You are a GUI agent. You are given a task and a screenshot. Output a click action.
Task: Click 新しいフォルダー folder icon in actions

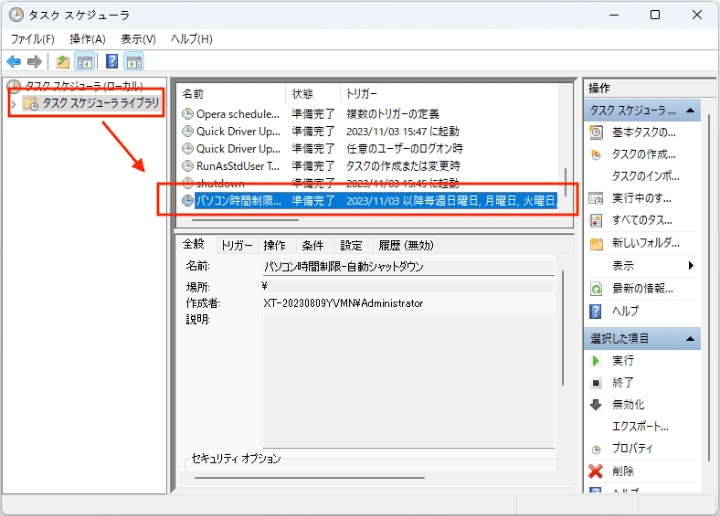596,242
